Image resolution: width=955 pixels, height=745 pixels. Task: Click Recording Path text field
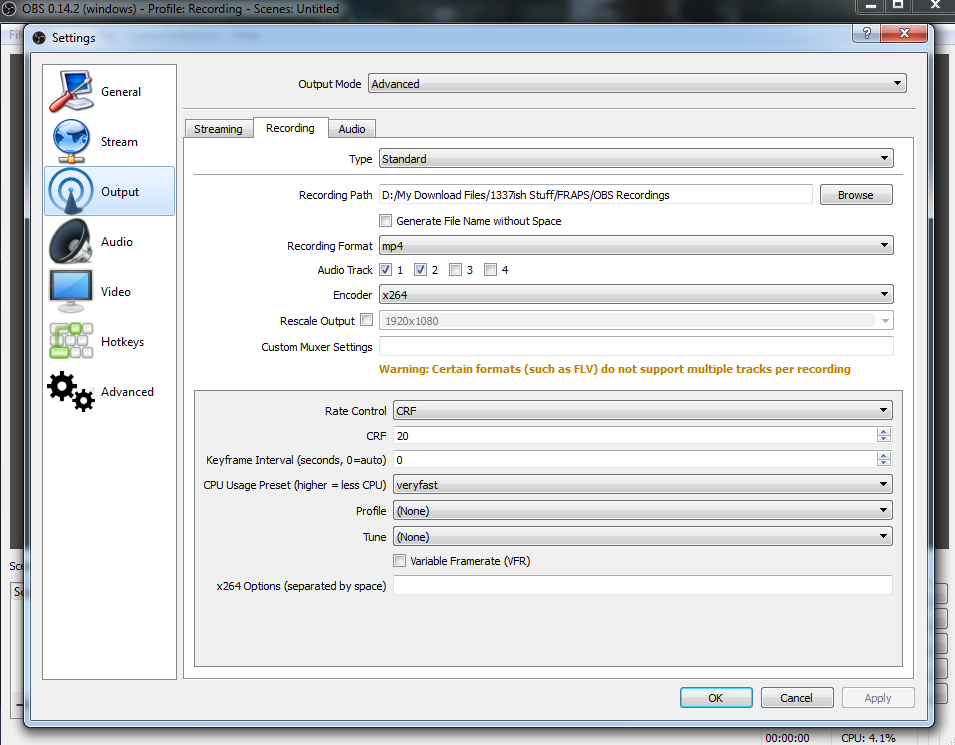tap(596, 195)
